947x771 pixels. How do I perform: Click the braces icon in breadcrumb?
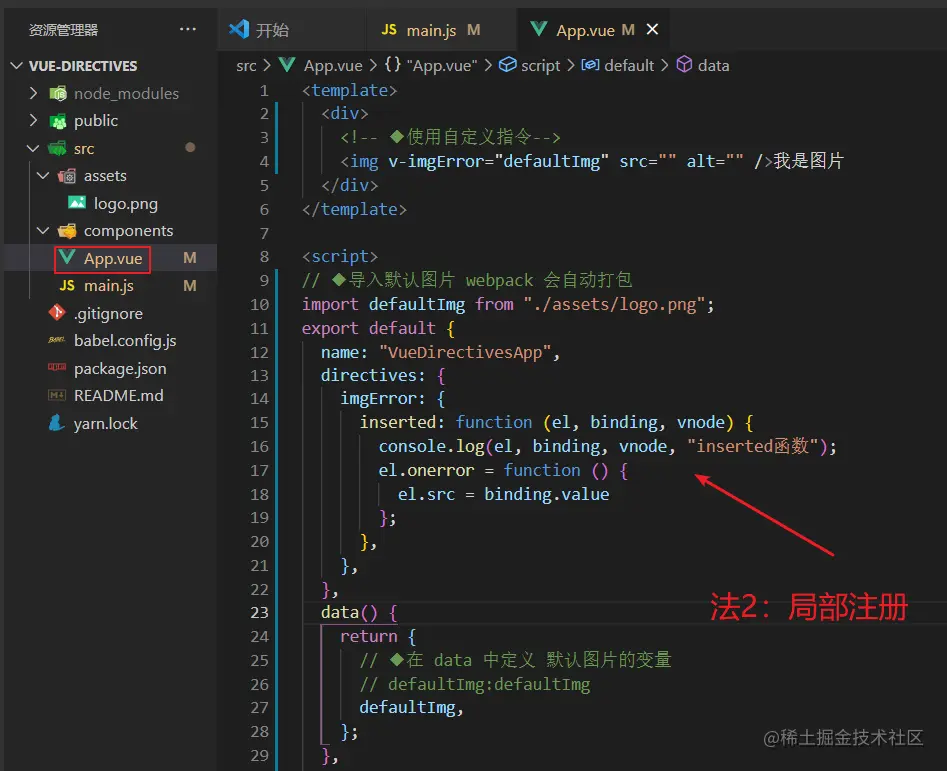393,64
